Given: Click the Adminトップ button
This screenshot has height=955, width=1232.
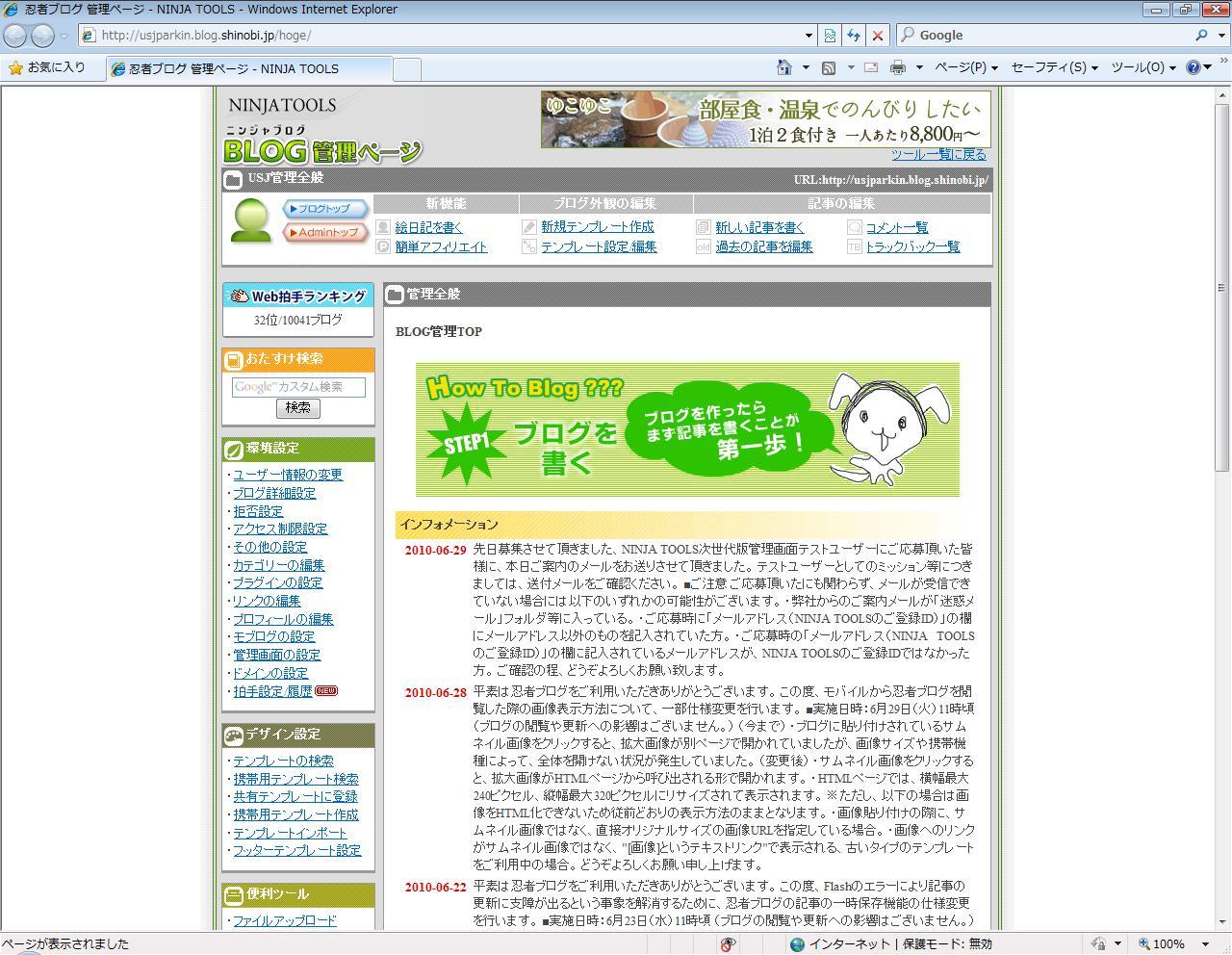Looking at the screenshot, I should 325,232.
